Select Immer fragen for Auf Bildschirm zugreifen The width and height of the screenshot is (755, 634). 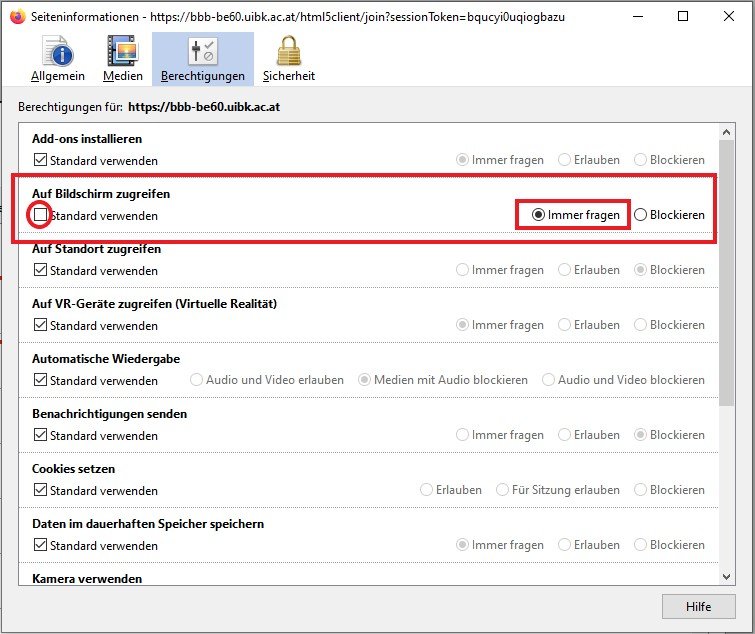point(538,215)
